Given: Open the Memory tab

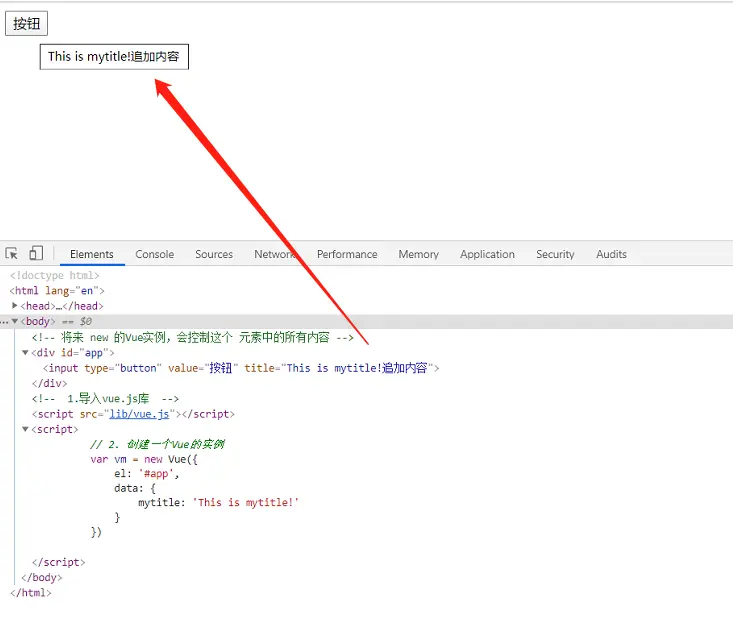Looking at the screenshot, I should pos(418,254).
